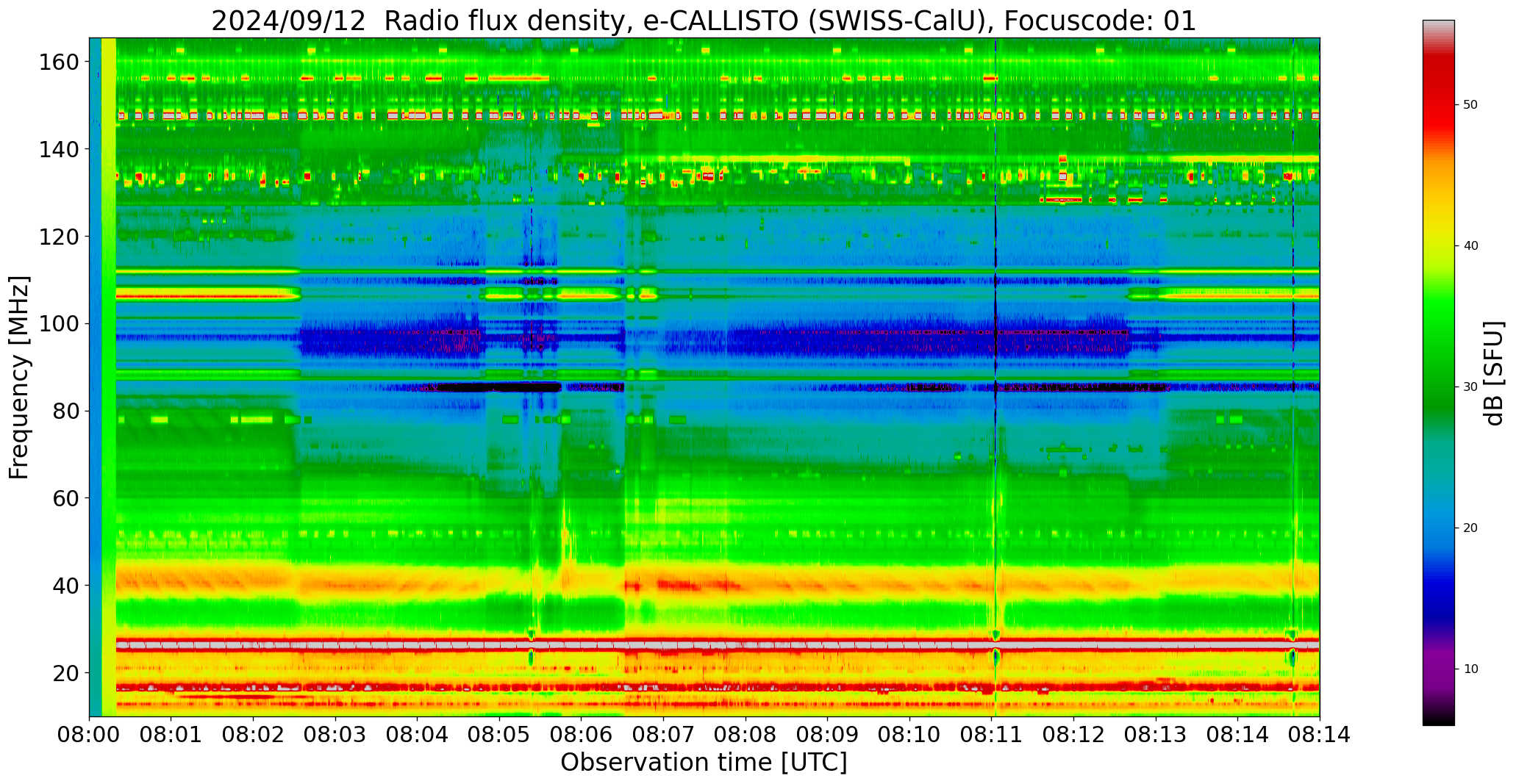Click the 08:06 time tick label
The image size is (1516, 784).
[x=582, y=735]
